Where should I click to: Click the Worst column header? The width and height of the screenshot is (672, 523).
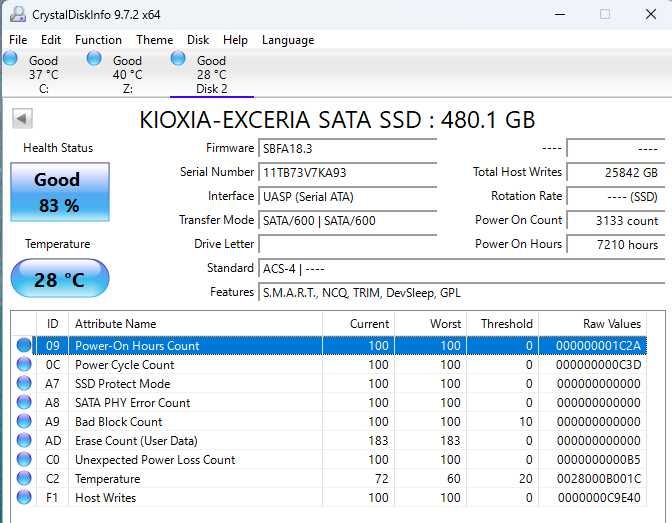[x=430, y=324]
